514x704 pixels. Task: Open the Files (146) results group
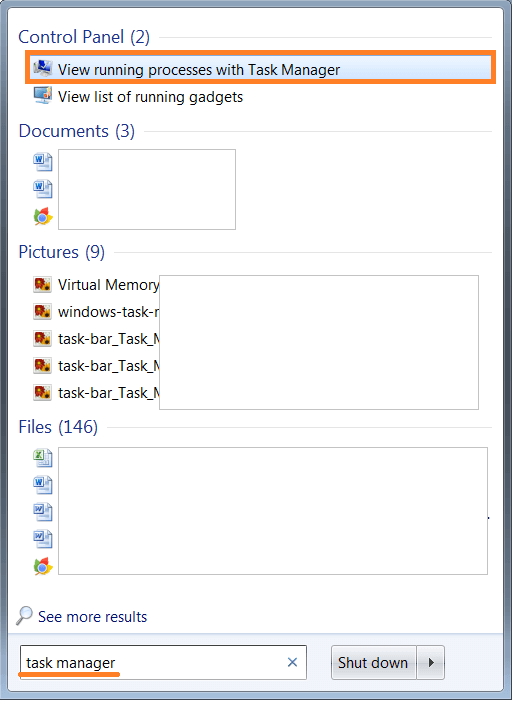pyautogui.click(x=58, y=427)
